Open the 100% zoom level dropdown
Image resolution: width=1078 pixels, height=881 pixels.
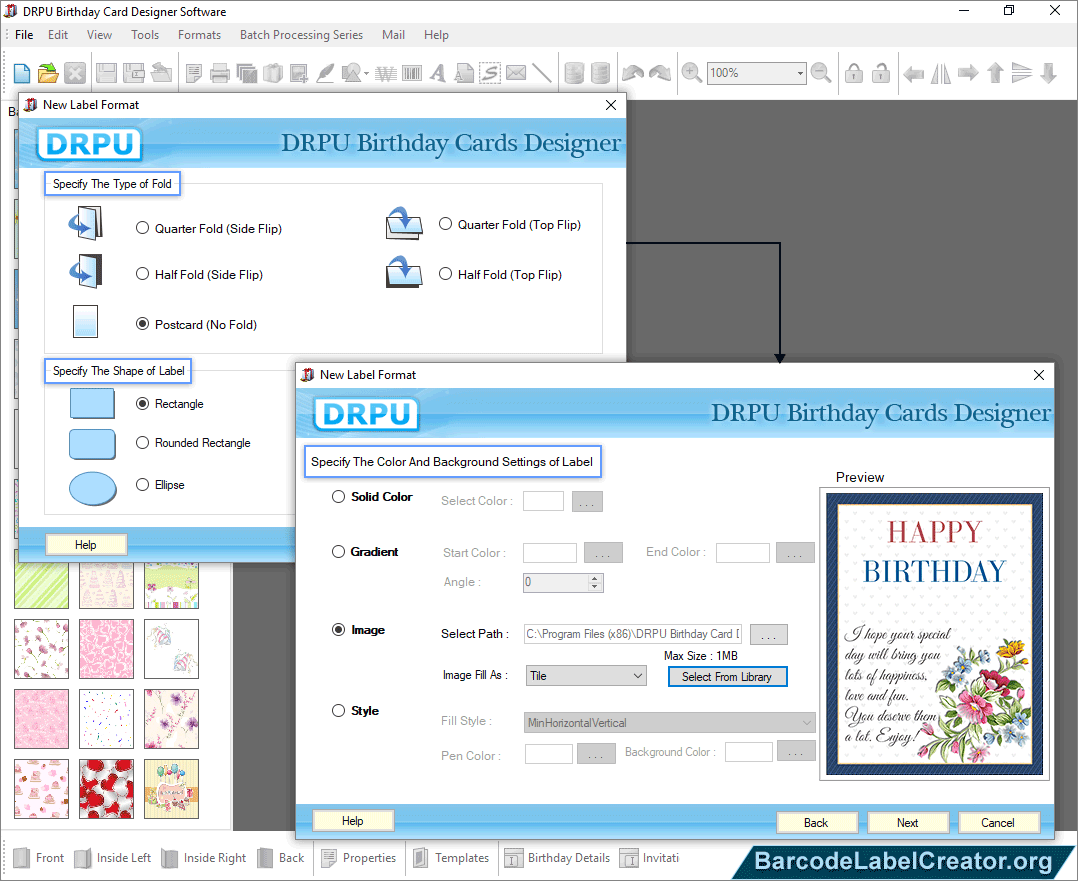click(x=800, y=73)
